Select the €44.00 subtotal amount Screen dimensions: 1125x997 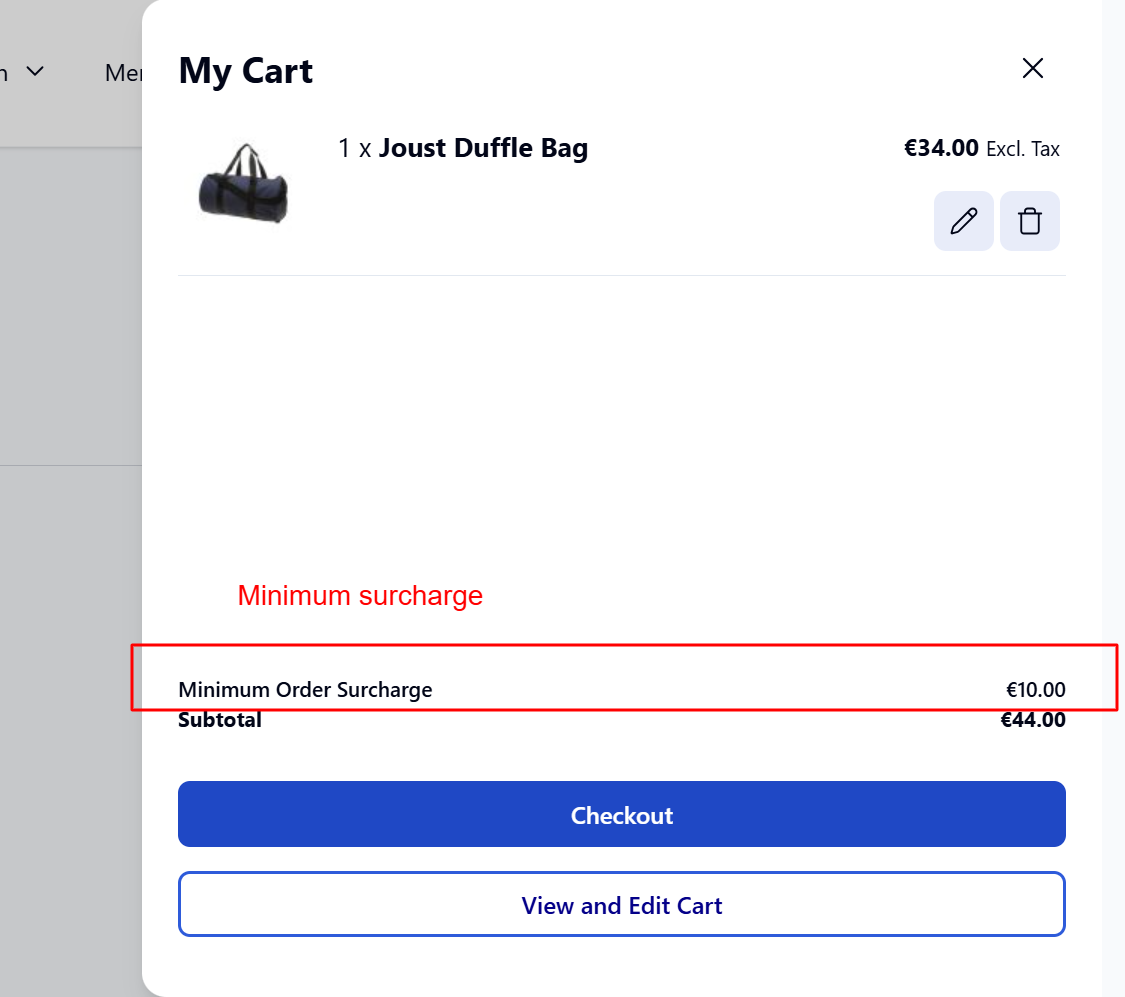(x=1033, y=720)
